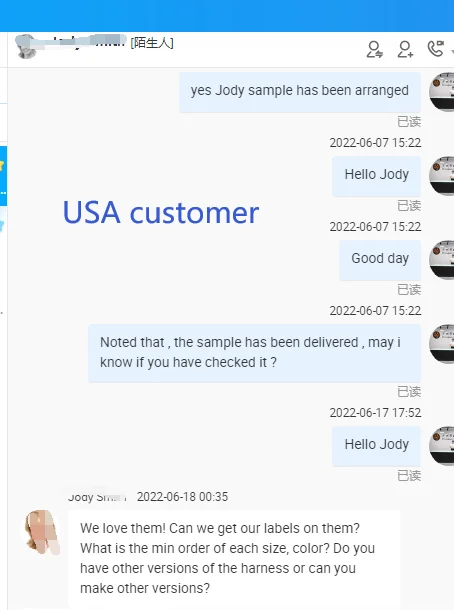Click the 已读 status under 'Good day'

pyautogui.click(x=409, y=290)
